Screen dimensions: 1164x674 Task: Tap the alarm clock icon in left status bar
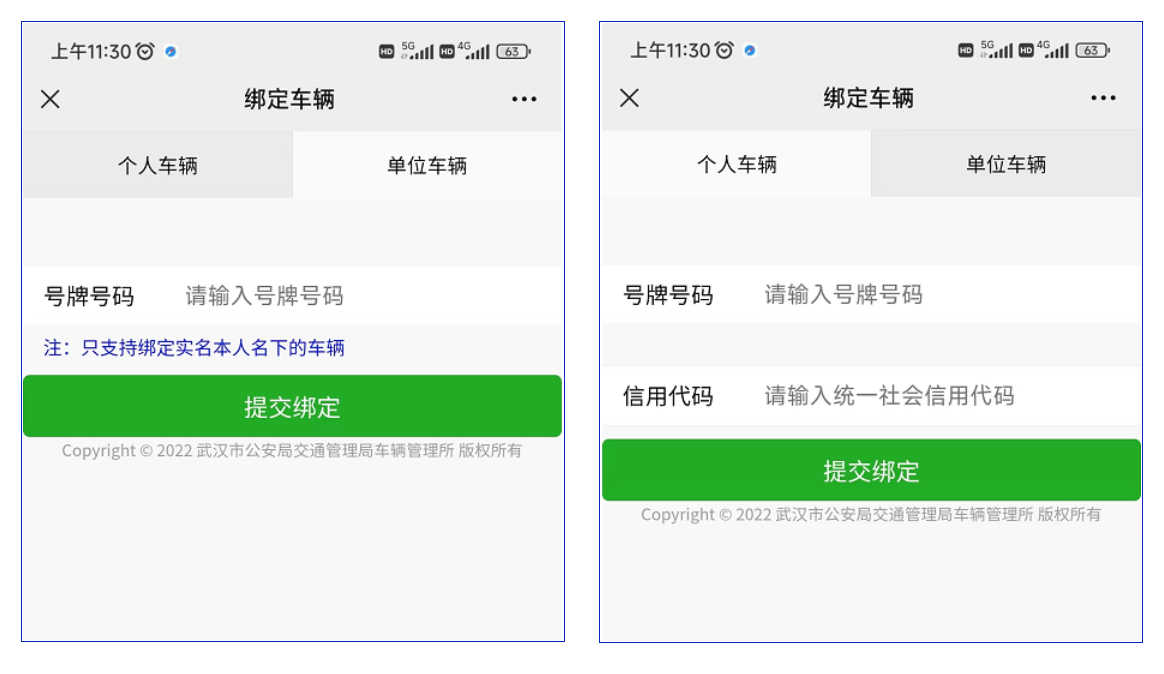coord(145,51)
